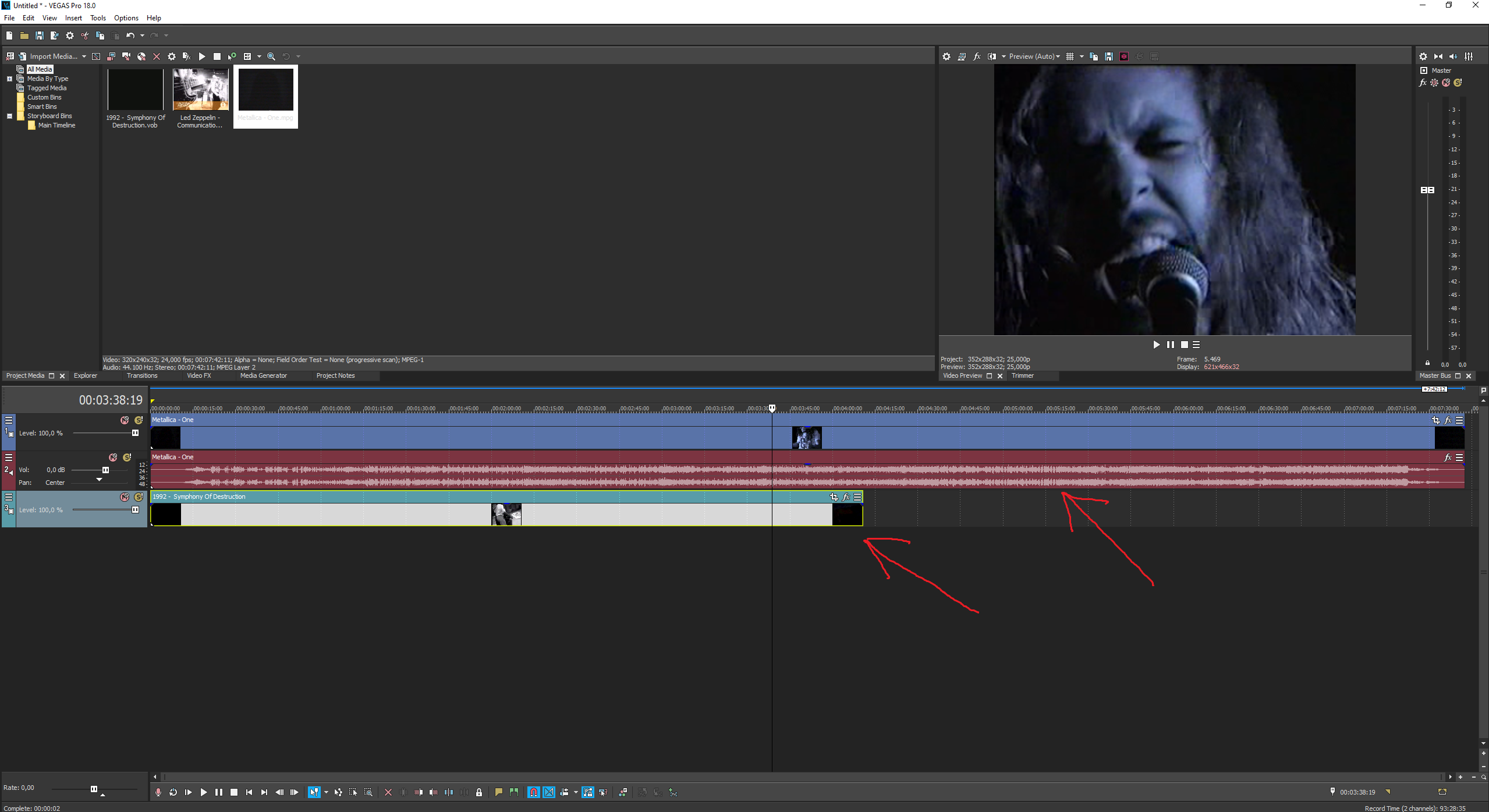Collapse the Storyboard Bins tree node
The image size is (1489, 812).
(9, 116)
